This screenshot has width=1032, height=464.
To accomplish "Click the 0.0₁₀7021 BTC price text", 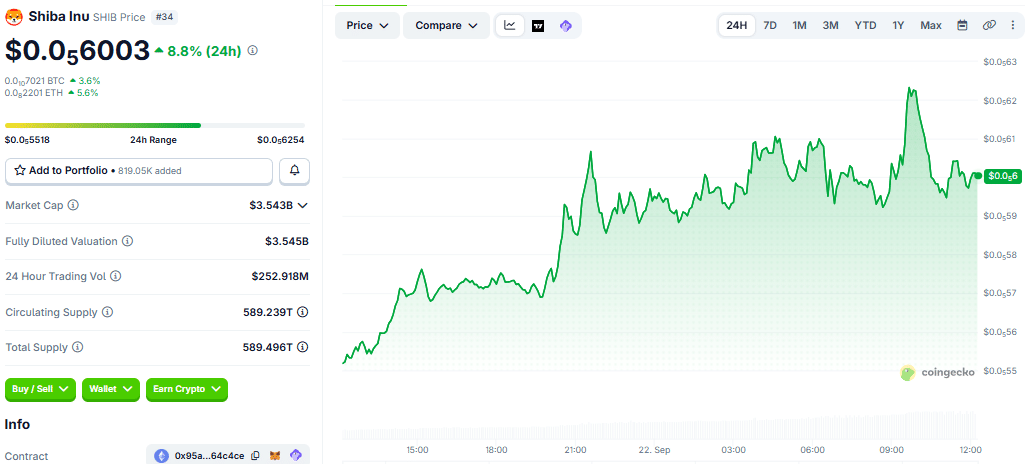I will tap(34, 81).
